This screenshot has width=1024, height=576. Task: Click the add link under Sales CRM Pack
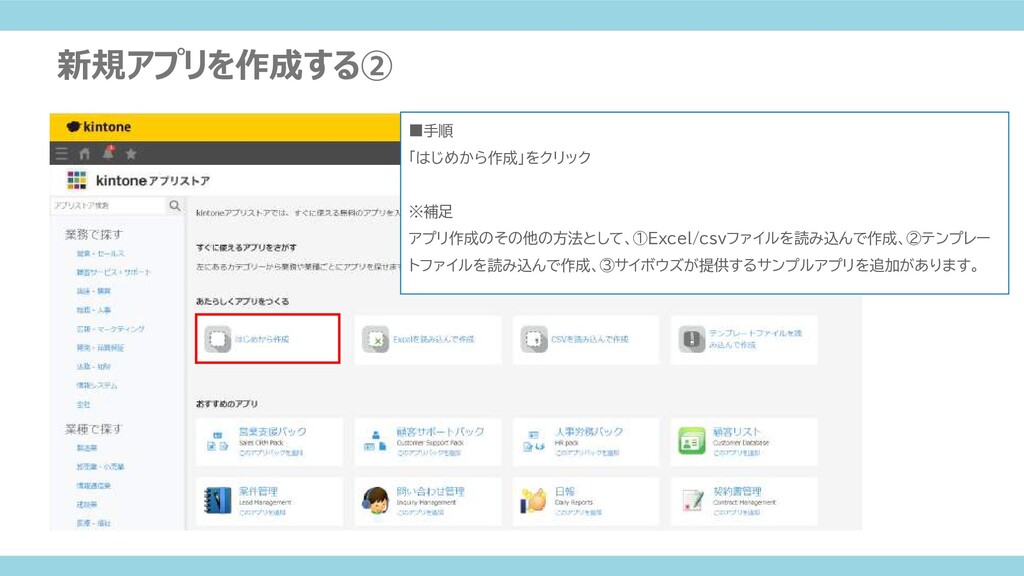click(x=270, y=453)
